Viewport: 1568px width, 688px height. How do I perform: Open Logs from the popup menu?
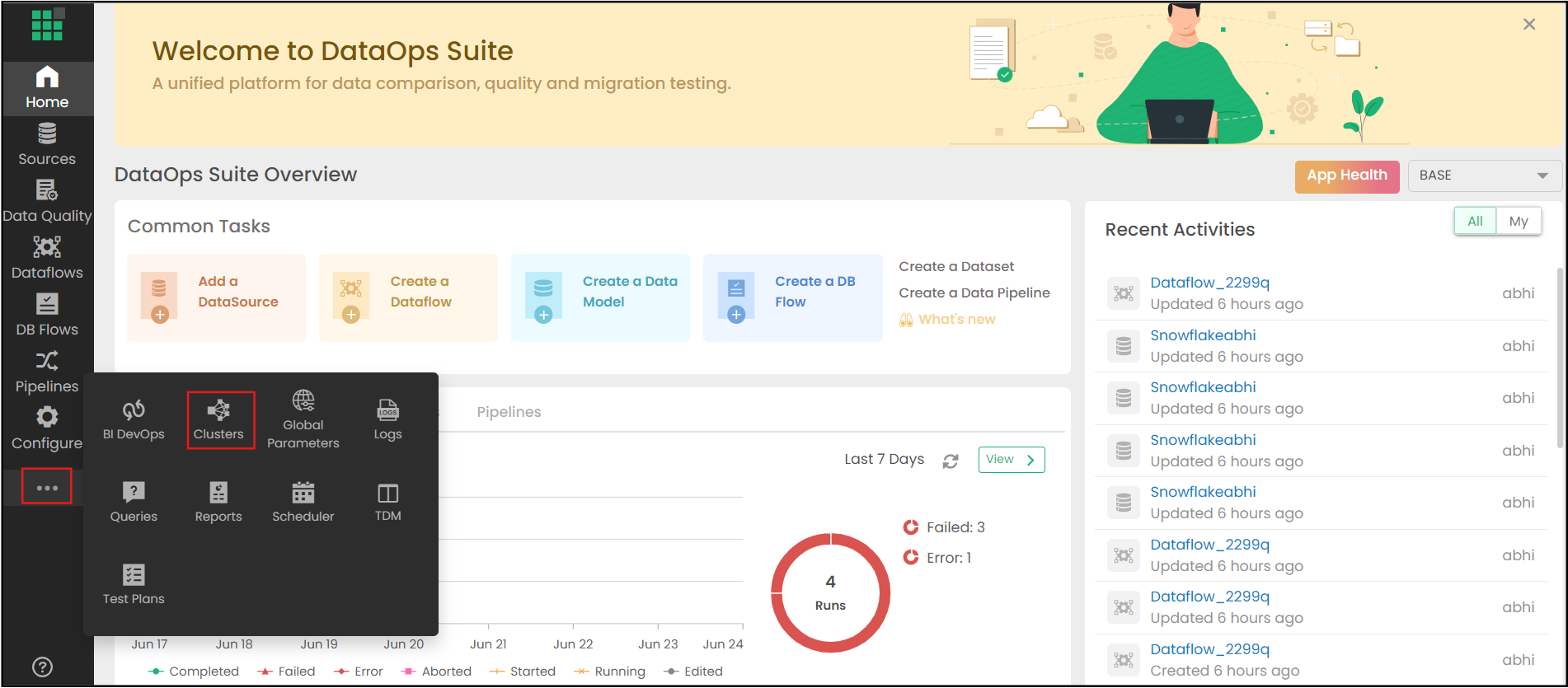(x=387, y=420)
